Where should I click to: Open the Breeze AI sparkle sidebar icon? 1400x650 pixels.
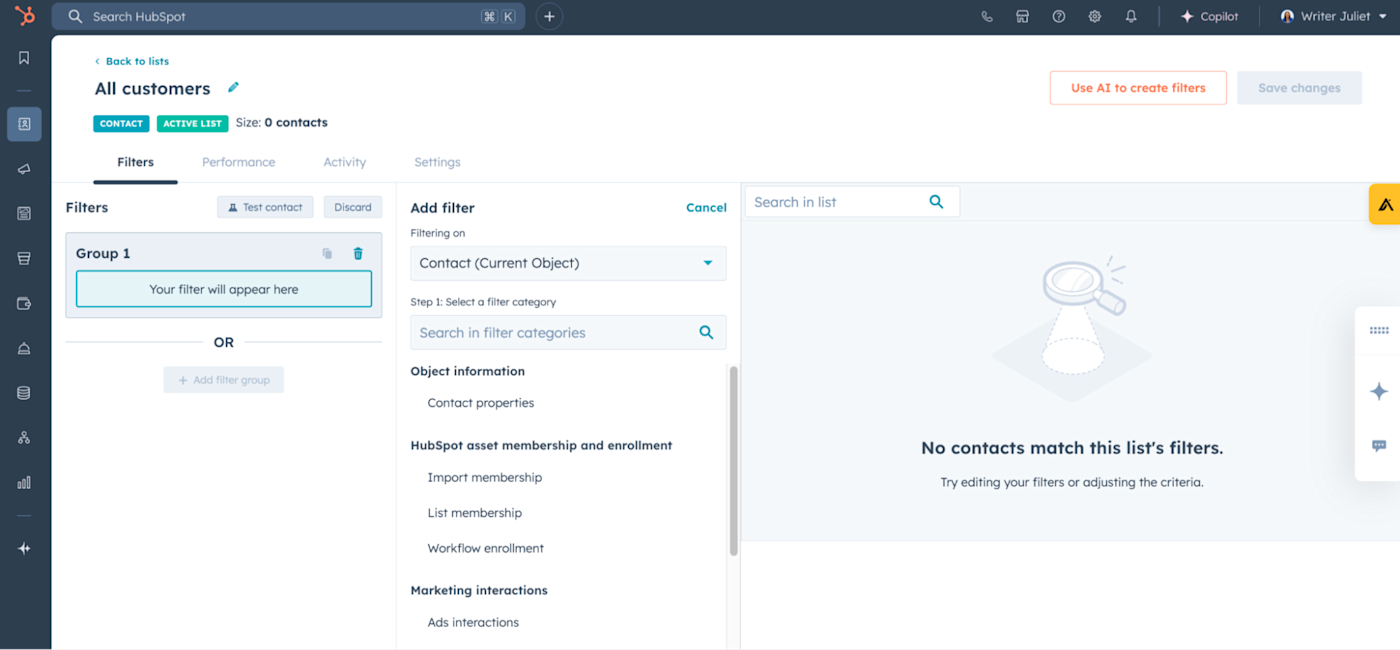[24, 549]
